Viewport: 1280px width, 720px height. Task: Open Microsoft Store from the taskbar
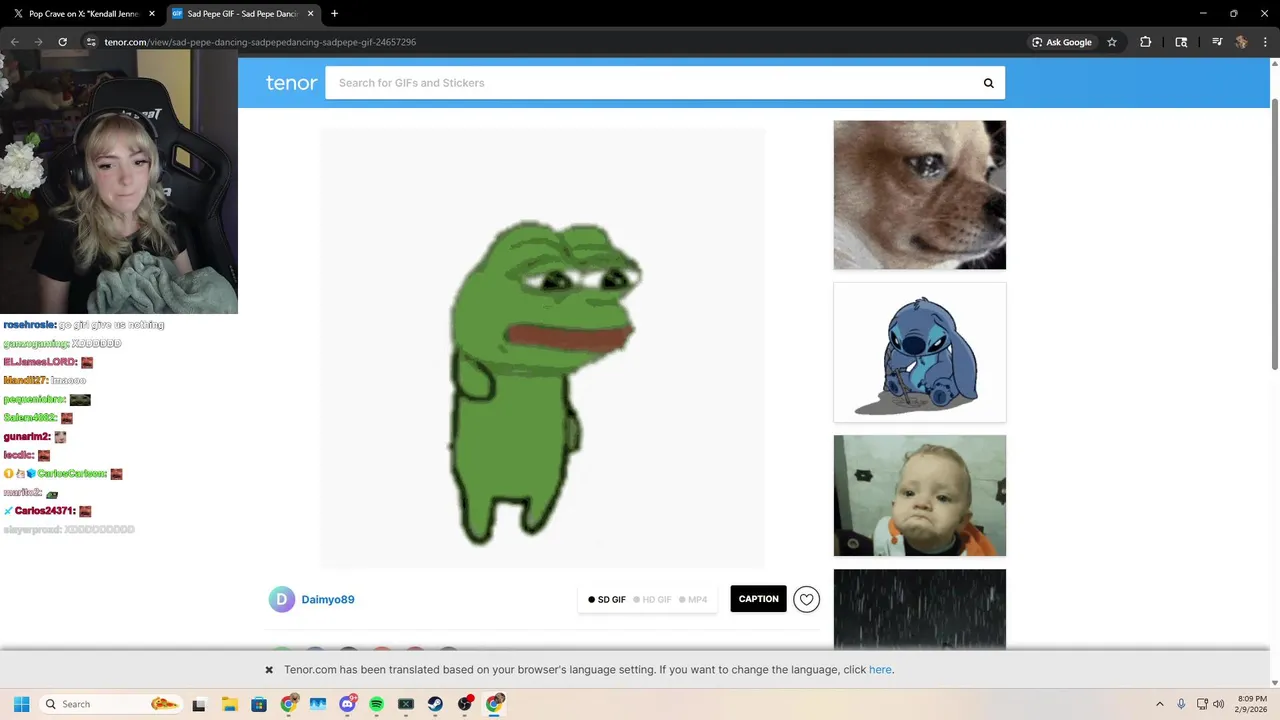pos(259,704)
